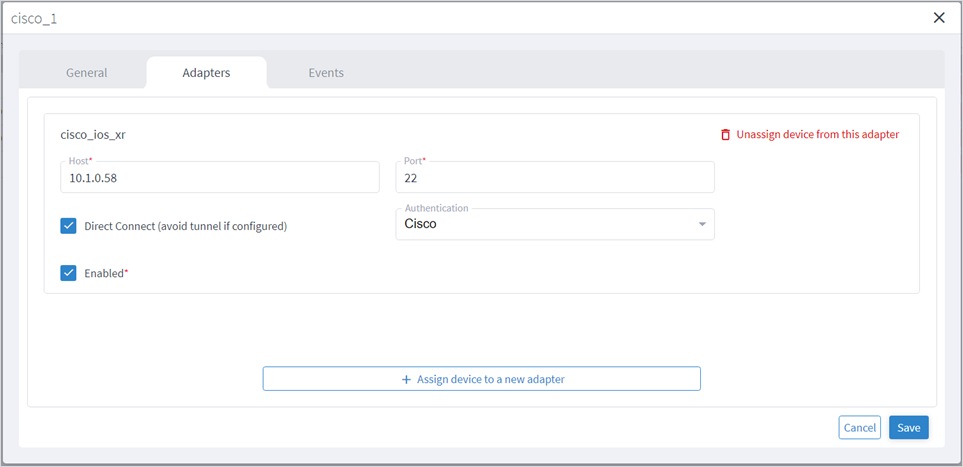Focus the Port field containing 22
963x467 pixels.
point(555,177)
